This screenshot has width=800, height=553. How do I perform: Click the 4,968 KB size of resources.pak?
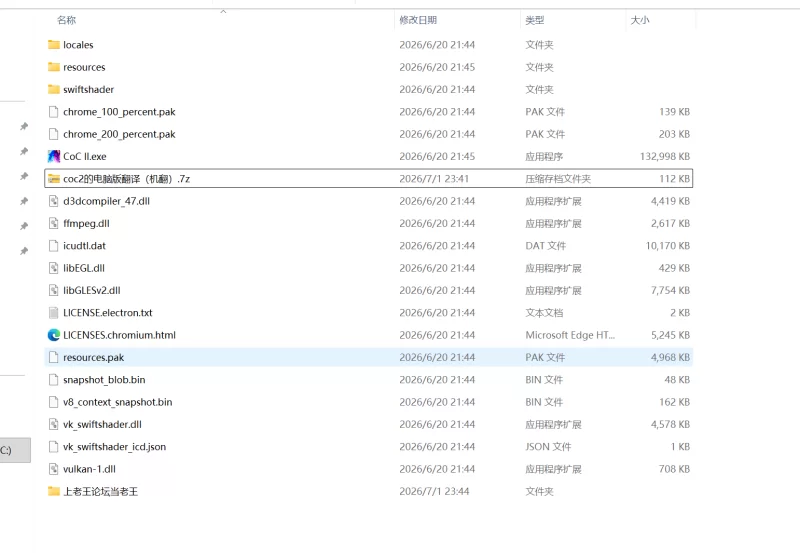pyautogui.click(x=670, y=358)
